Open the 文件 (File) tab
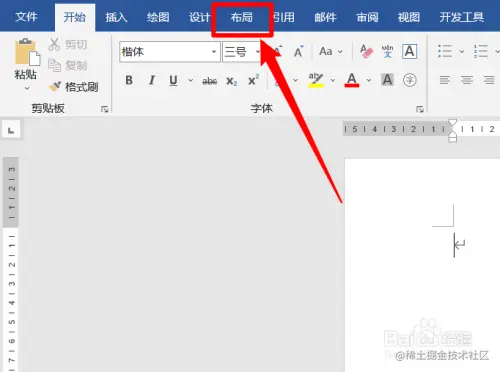Screen dimensions: 500x372 coord(26,17)
